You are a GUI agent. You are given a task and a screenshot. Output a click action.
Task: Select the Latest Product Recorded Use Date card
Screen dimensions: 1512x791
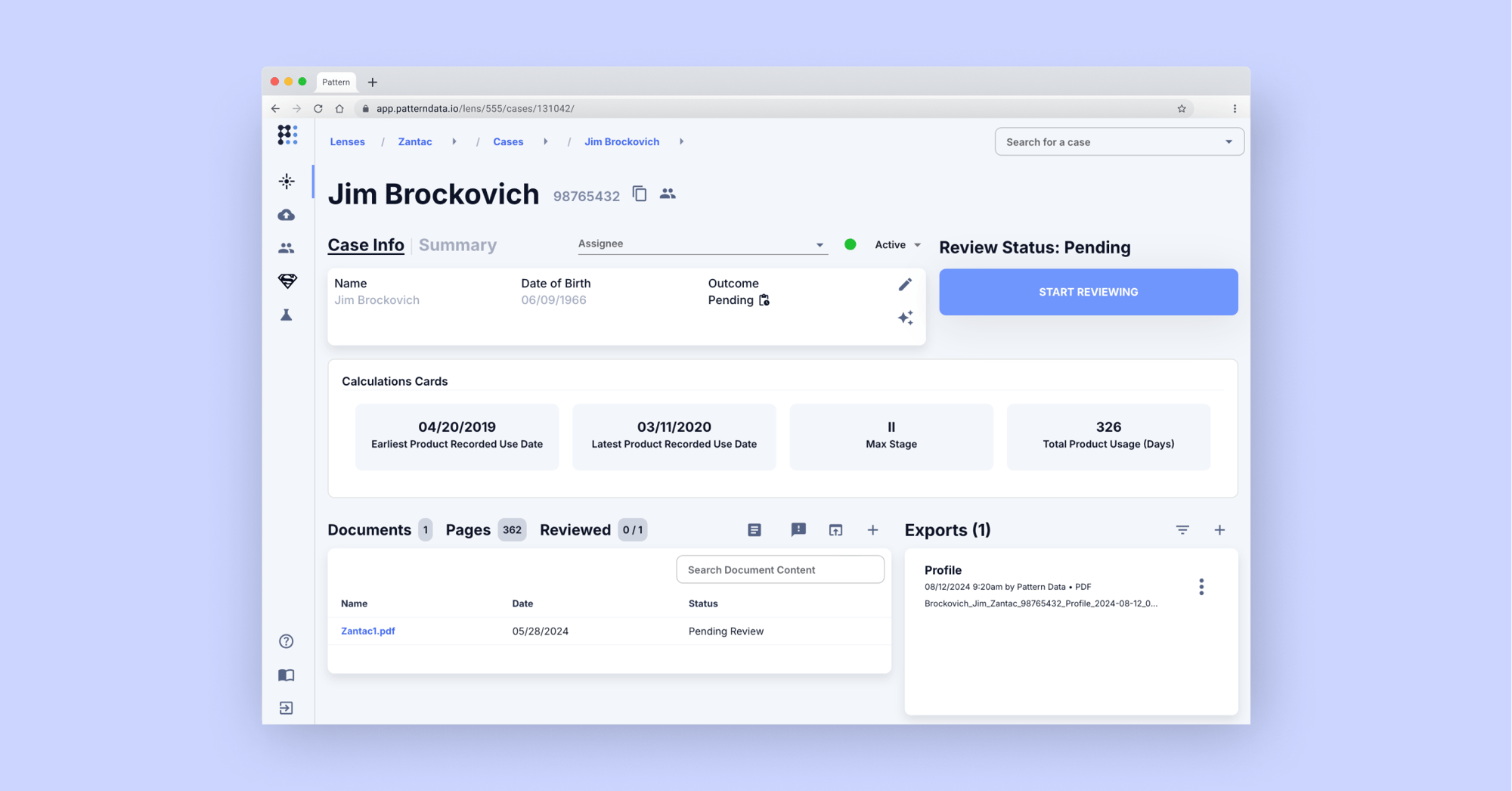pyautogui.click(x=674, y=436)
